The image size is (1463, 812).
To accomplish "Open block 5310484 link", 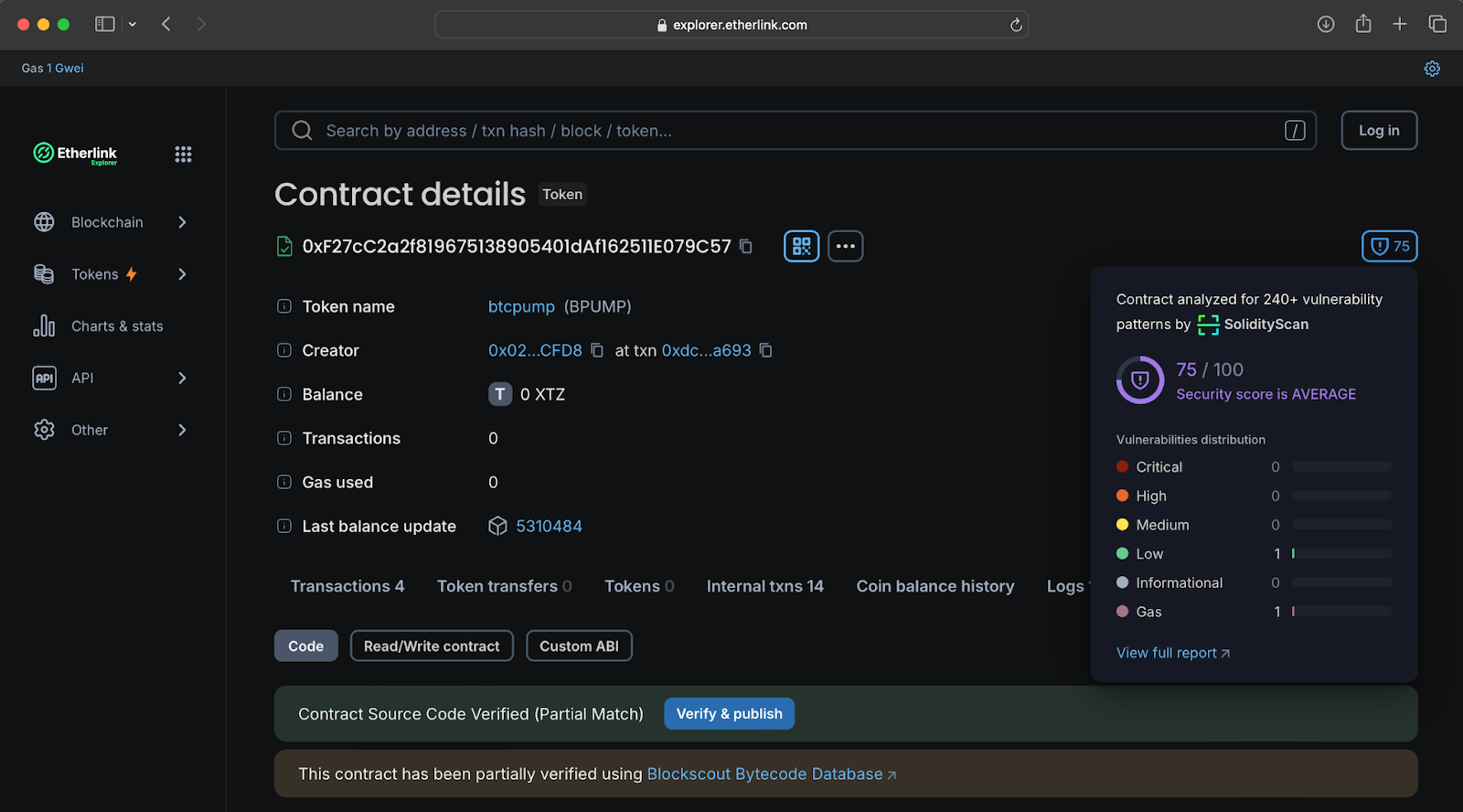I will pos(549,526).
